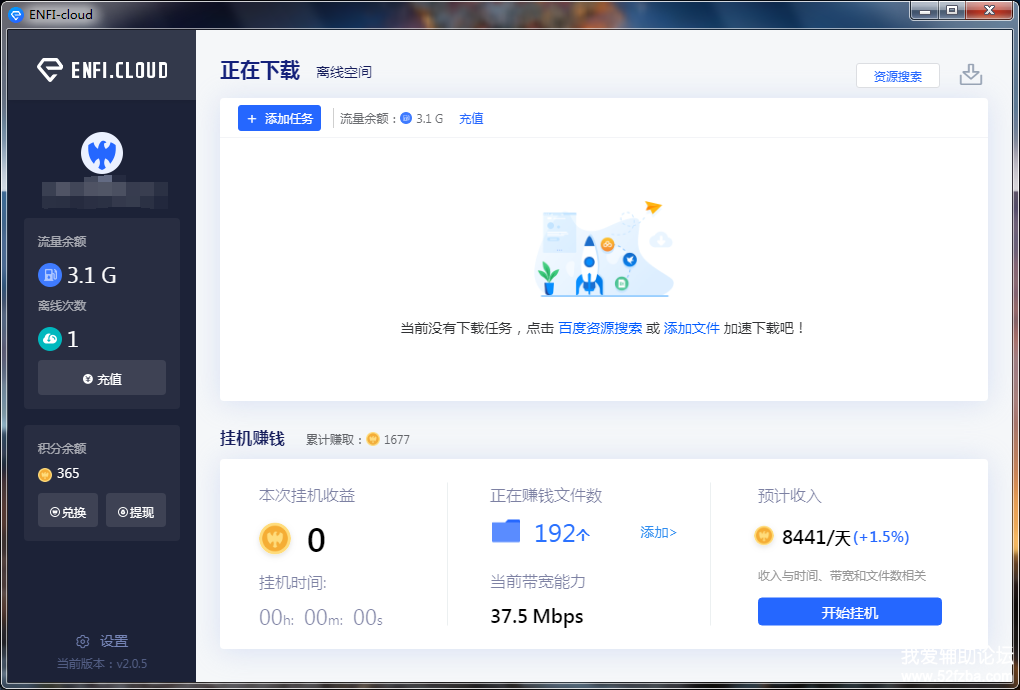Click the blue folder icon for earning files
Image resolution: width=1020 pixels, height=690 pixels.
click(506, 531)
